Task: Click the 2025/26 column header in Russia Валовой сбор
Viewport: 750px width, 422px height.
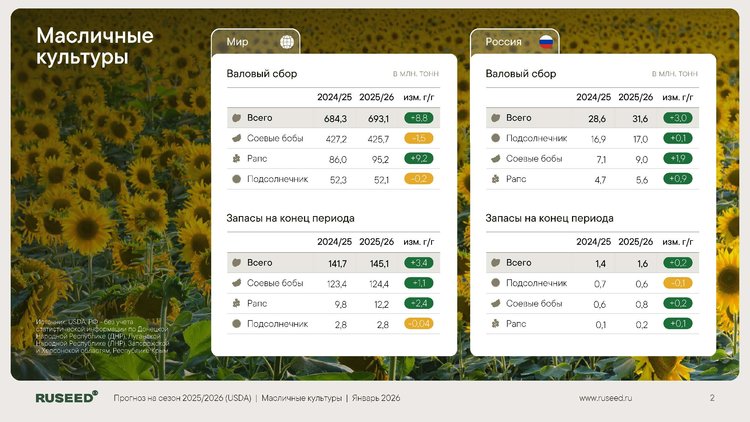Action: point(635,97)
